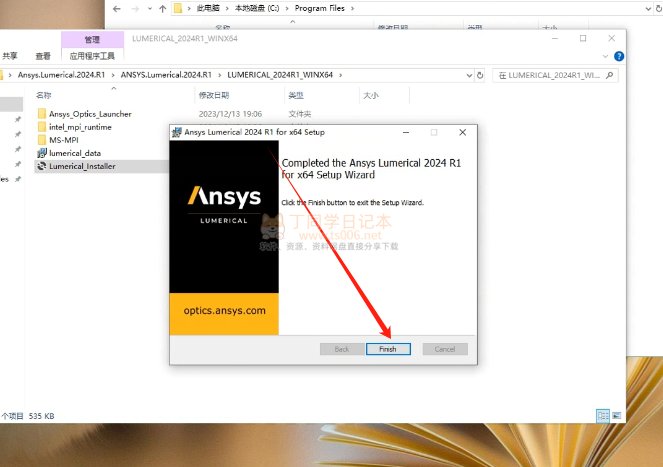The height and width of the screenshot is (467, 663).
Task: Open the 共享 ribbon tab
Action: click(9, 56)
